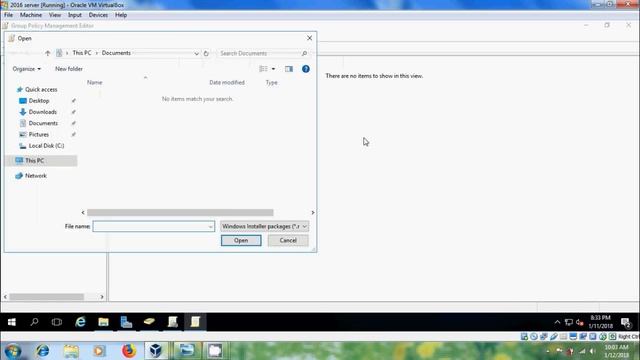
Task: Show hidden guest tray icons chevron
Action: click(557, 322)
